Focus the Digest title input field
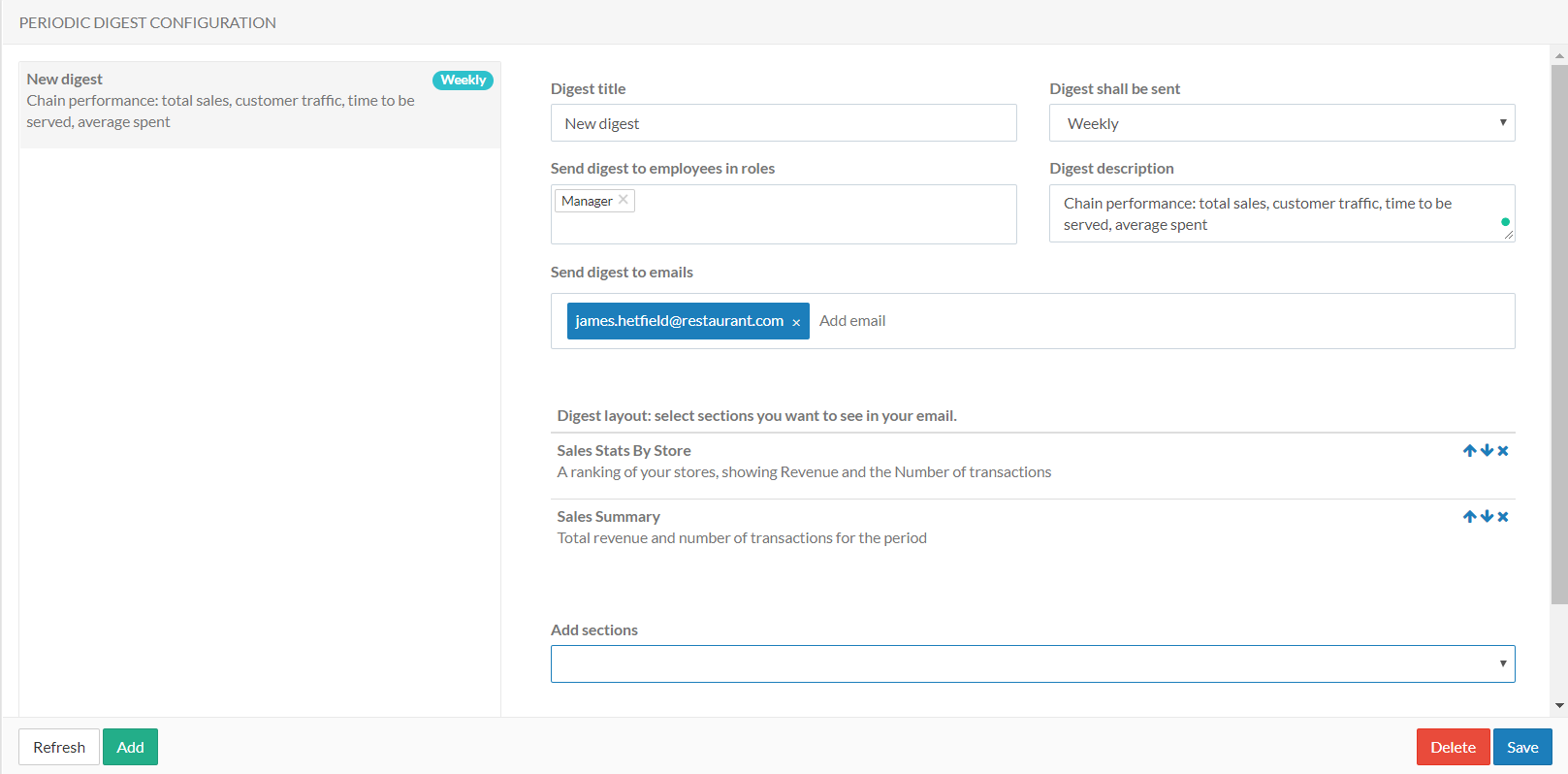Image resolution: width=1568 pixels, height=774 pixels. click(x=783, y=123)
